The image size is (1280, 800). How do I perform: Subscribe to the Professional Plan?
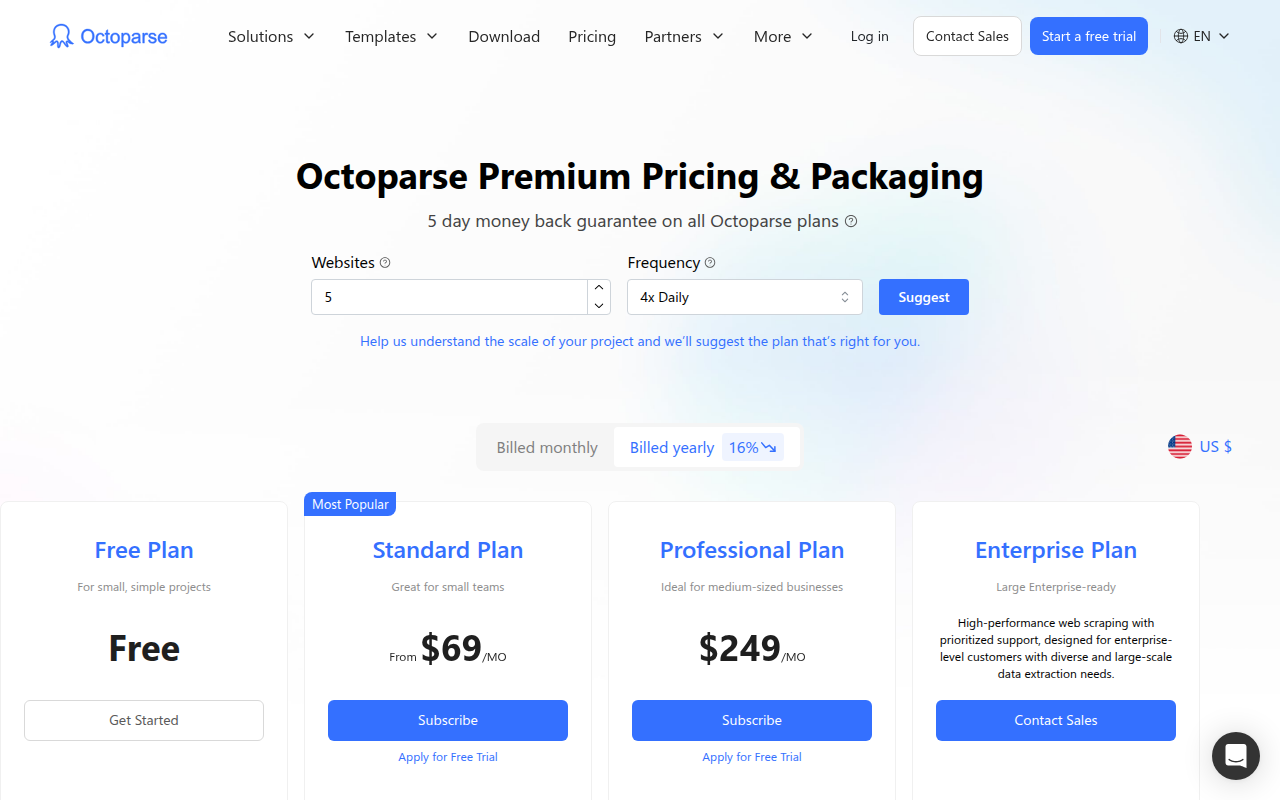click(752, 720)
